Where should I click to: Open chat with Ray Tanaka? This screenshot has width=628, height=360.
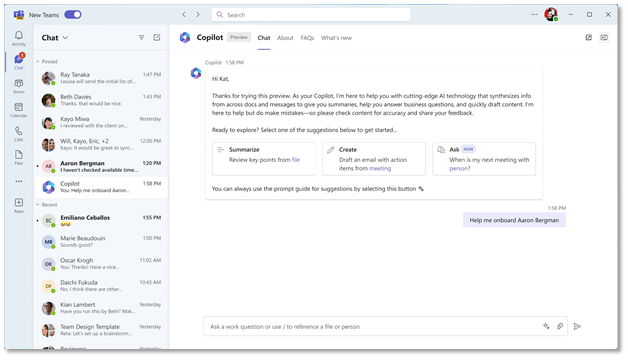coord(101,78)
